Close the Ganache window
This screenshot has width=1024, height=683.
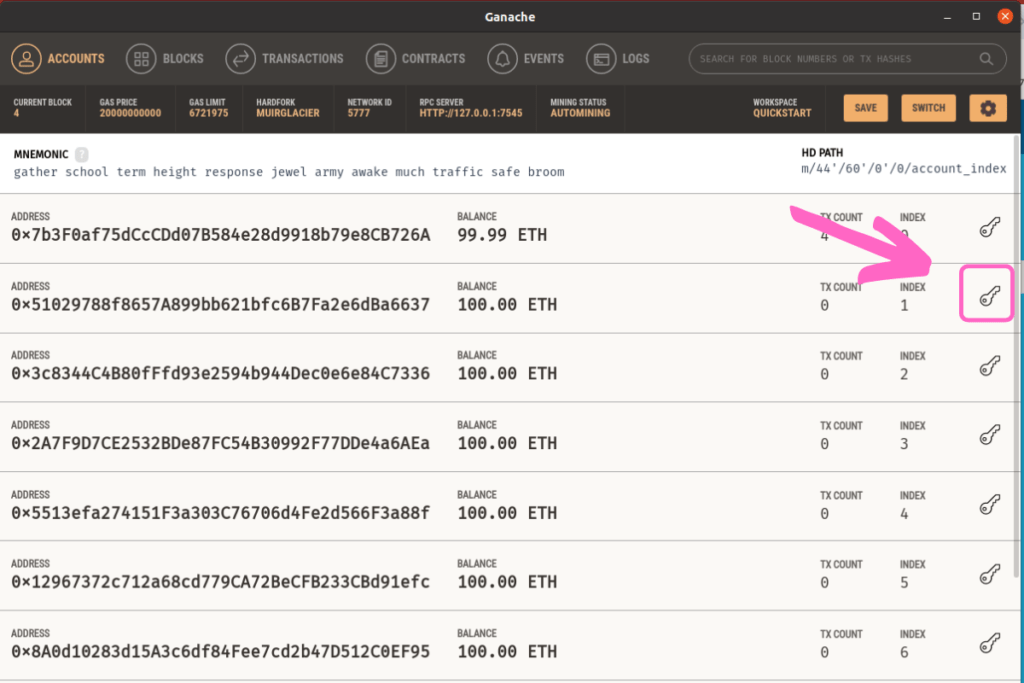(1005, 16)
